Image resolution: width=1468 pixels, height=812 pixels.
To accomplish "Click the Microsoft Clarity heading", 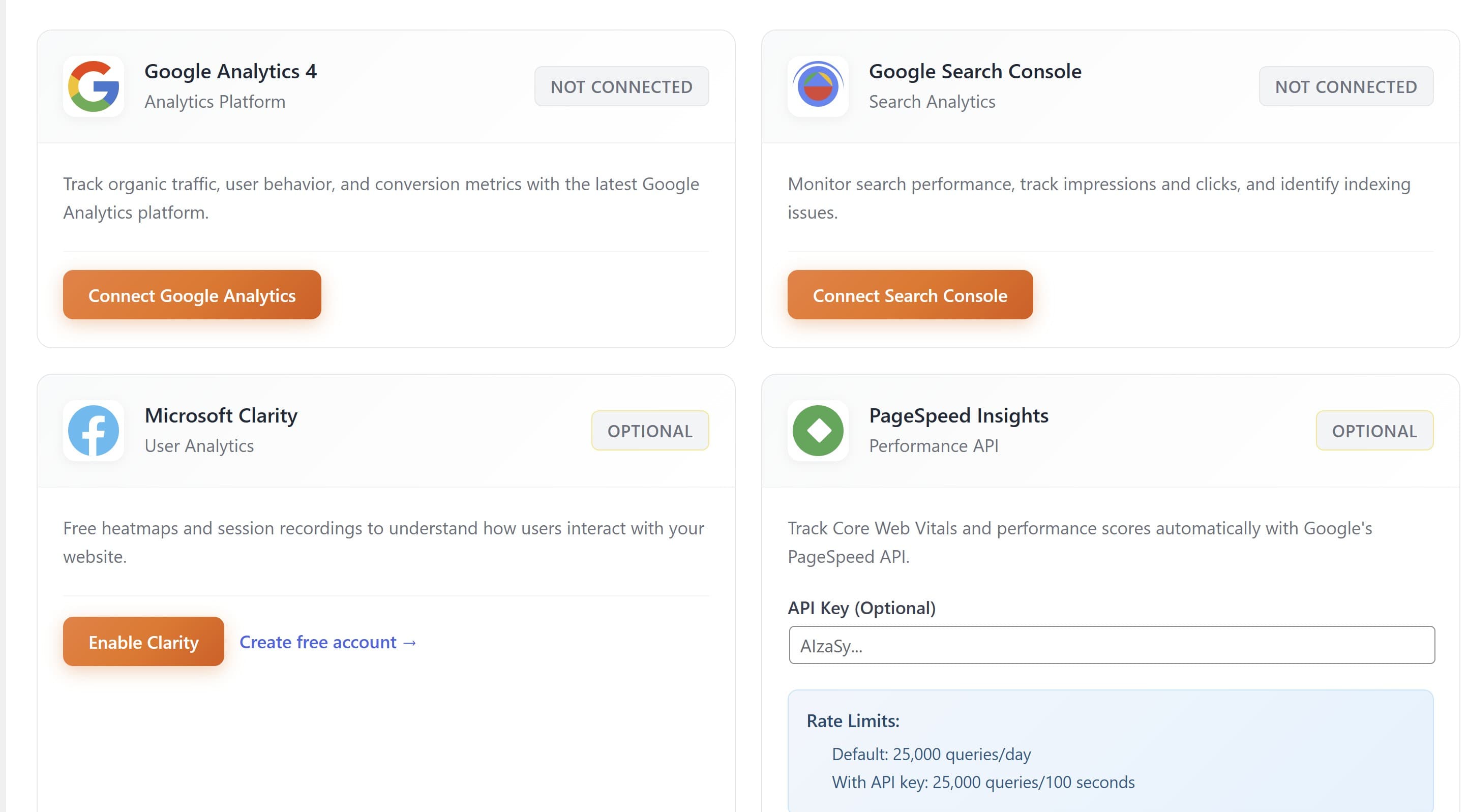I will [221, 415].
